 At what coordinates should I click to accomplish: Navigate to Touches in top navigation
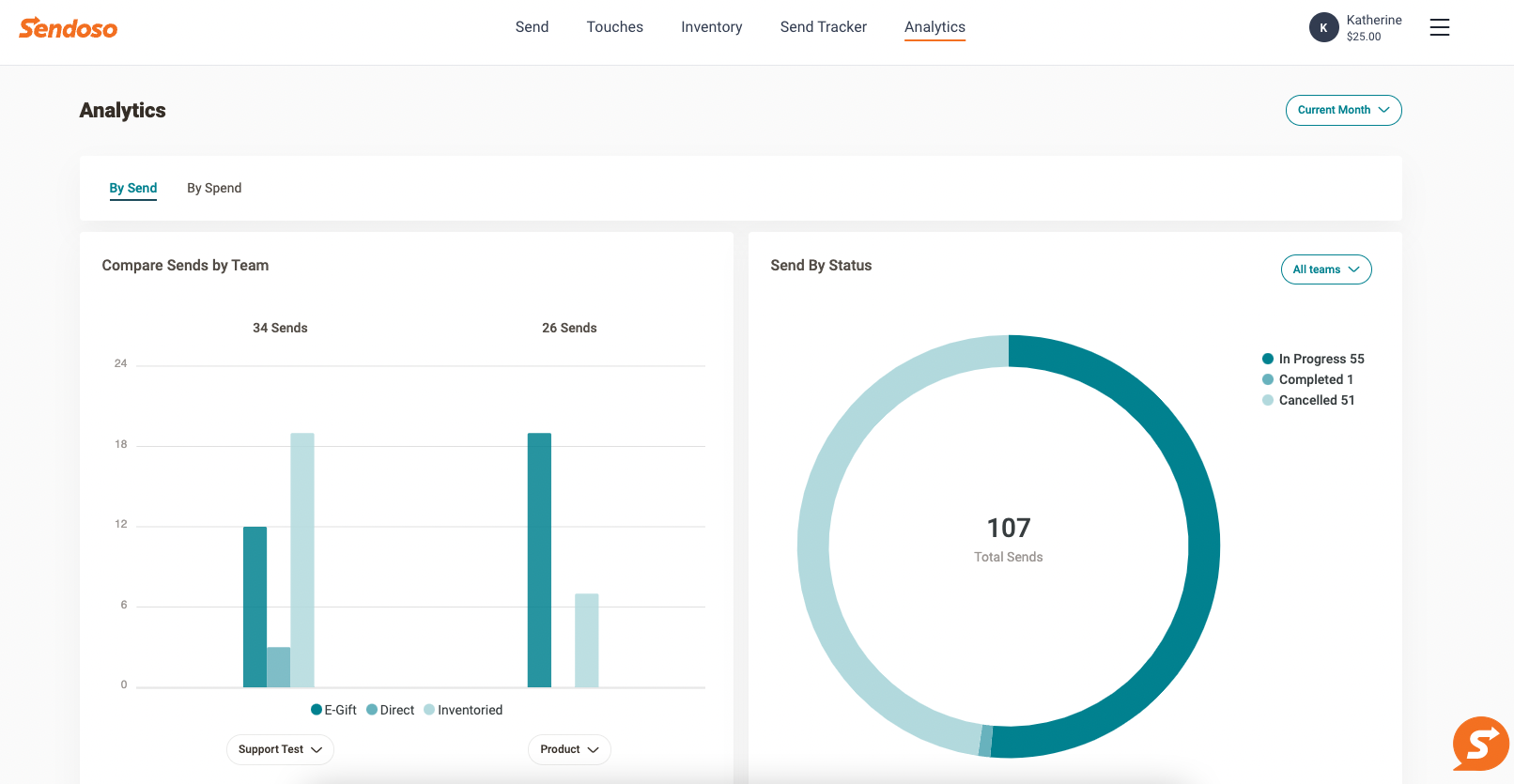click(x=614, y=27)
